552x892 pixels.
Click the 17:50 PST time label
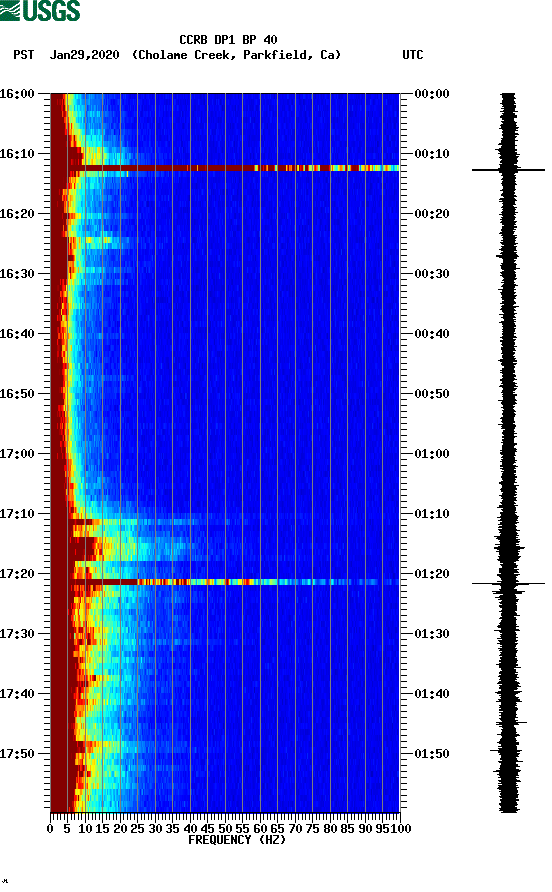(17, 754)
